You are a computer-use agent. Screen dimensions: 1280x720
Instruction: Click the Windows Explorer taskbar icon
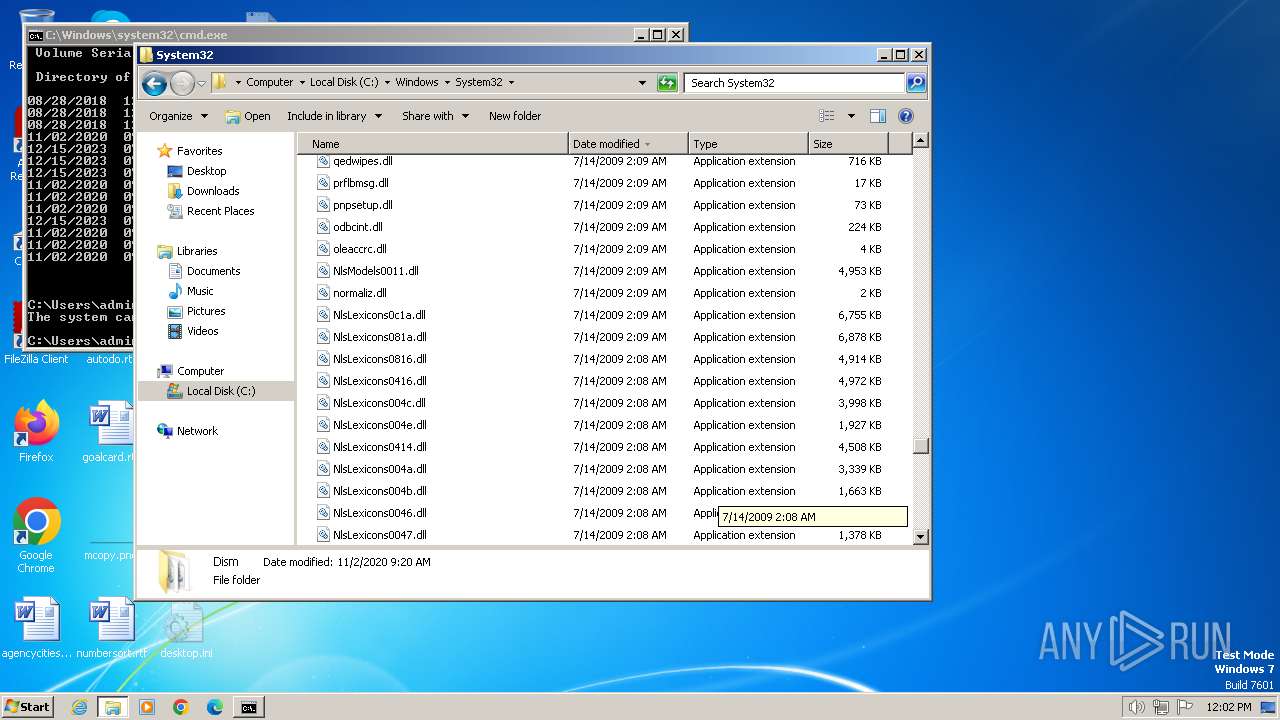(113, 707)
